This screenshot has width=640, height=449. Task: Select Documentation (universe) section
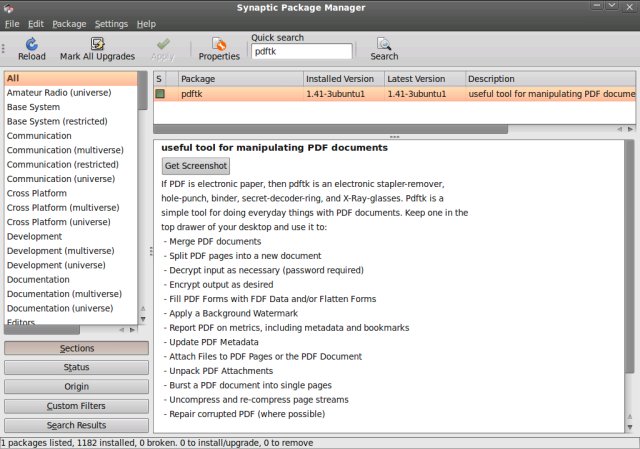tap(71, 308)
